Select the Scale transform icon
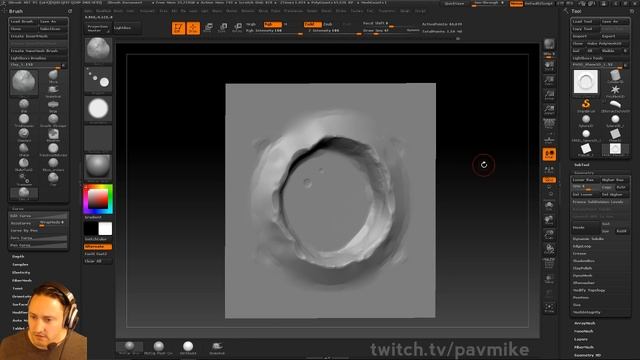This screenshot has height=360, width=640. point(223,28)
